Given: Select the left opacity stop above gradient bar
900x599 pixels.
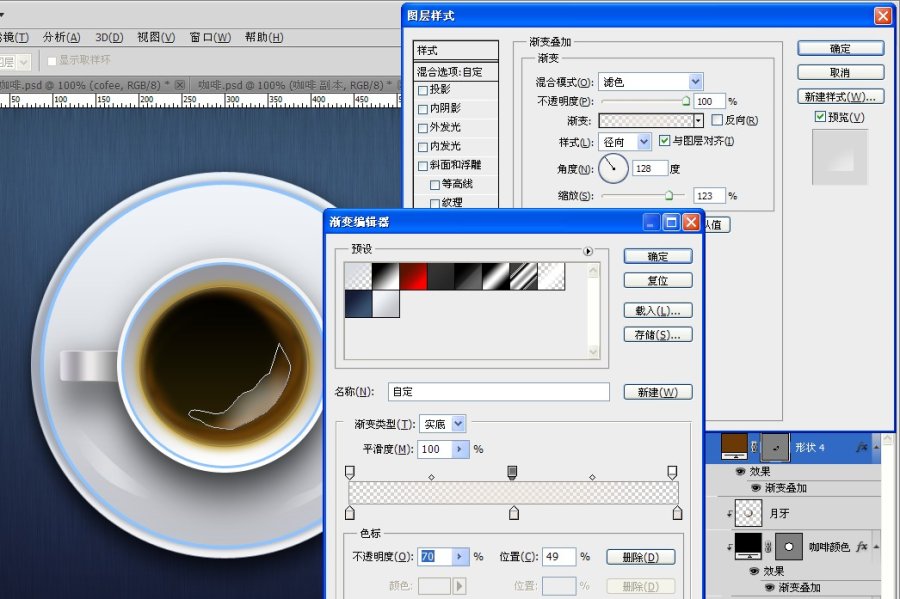Looking at the screenshot, I should coord(350,472).
